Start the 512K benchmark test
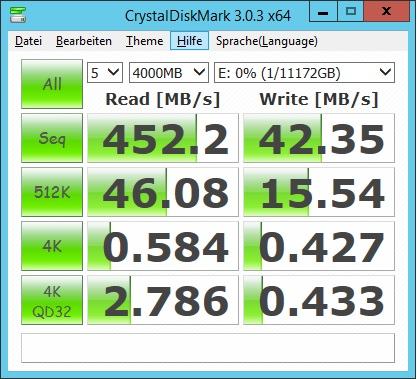Screen dimensions: 417x379 click(52, 192)
